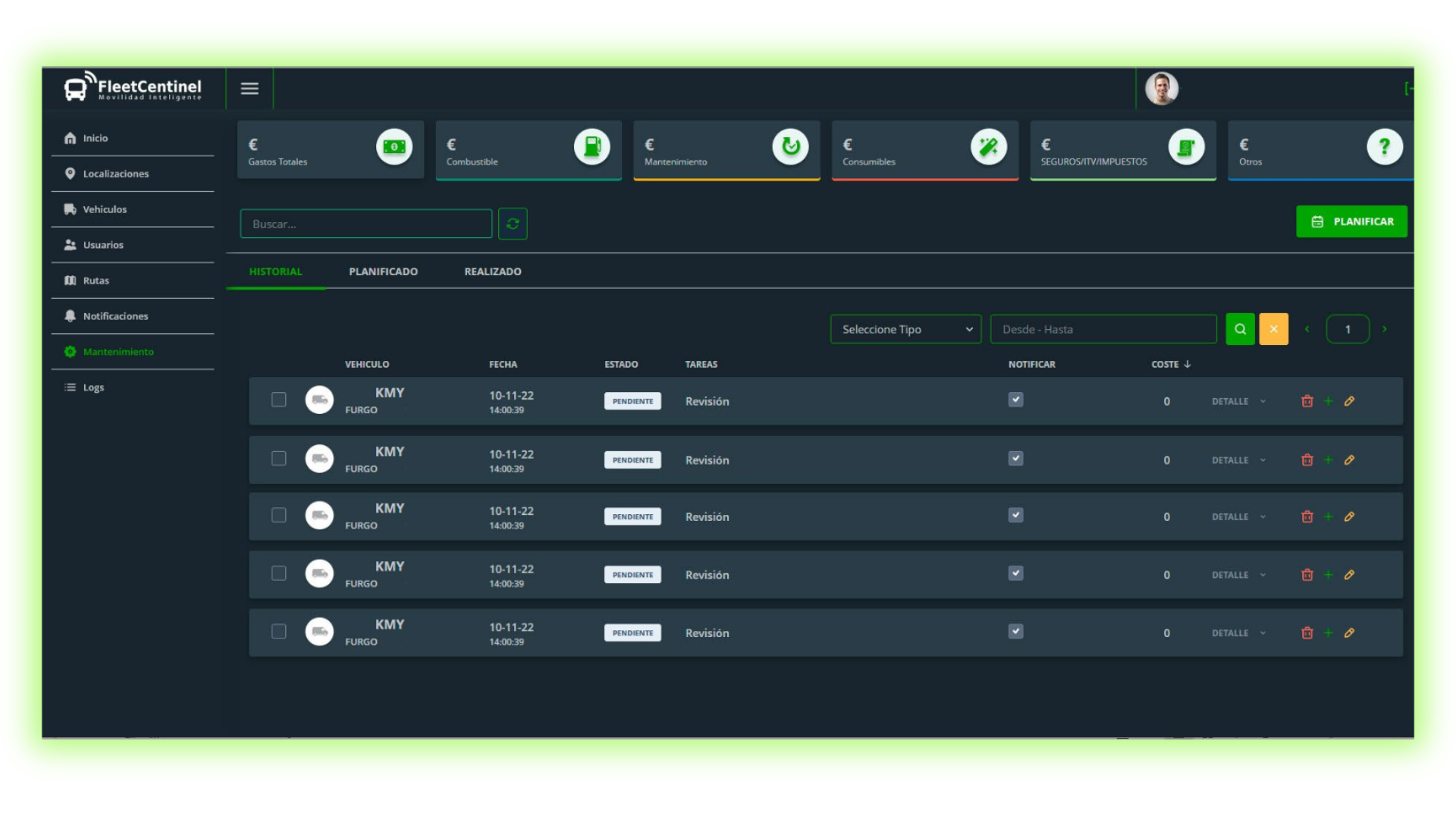Click the TAREAS column header
This screenshot has height=819, width=1456.
[x=701, y=365]
